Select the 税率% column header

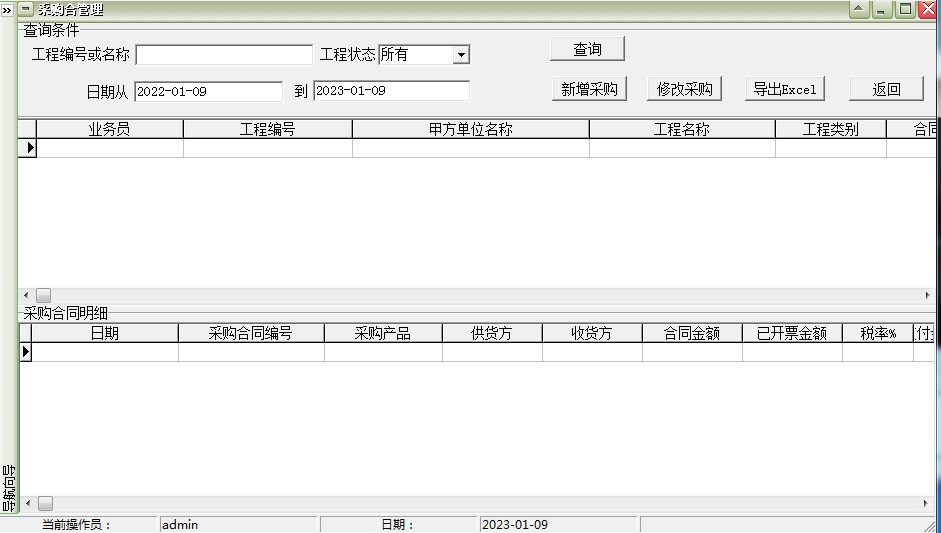click(x=878, y=333)
